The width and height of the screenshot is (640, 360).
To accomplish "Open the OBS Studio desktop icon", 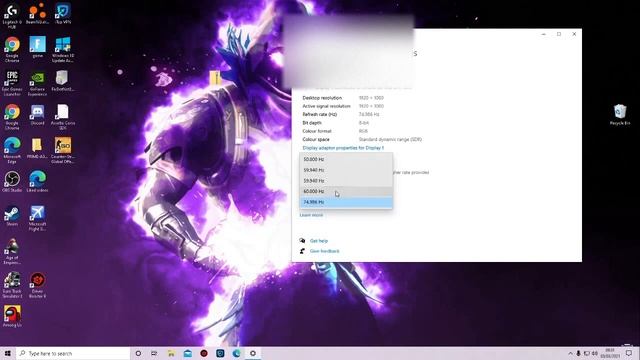I will point(12,182).
